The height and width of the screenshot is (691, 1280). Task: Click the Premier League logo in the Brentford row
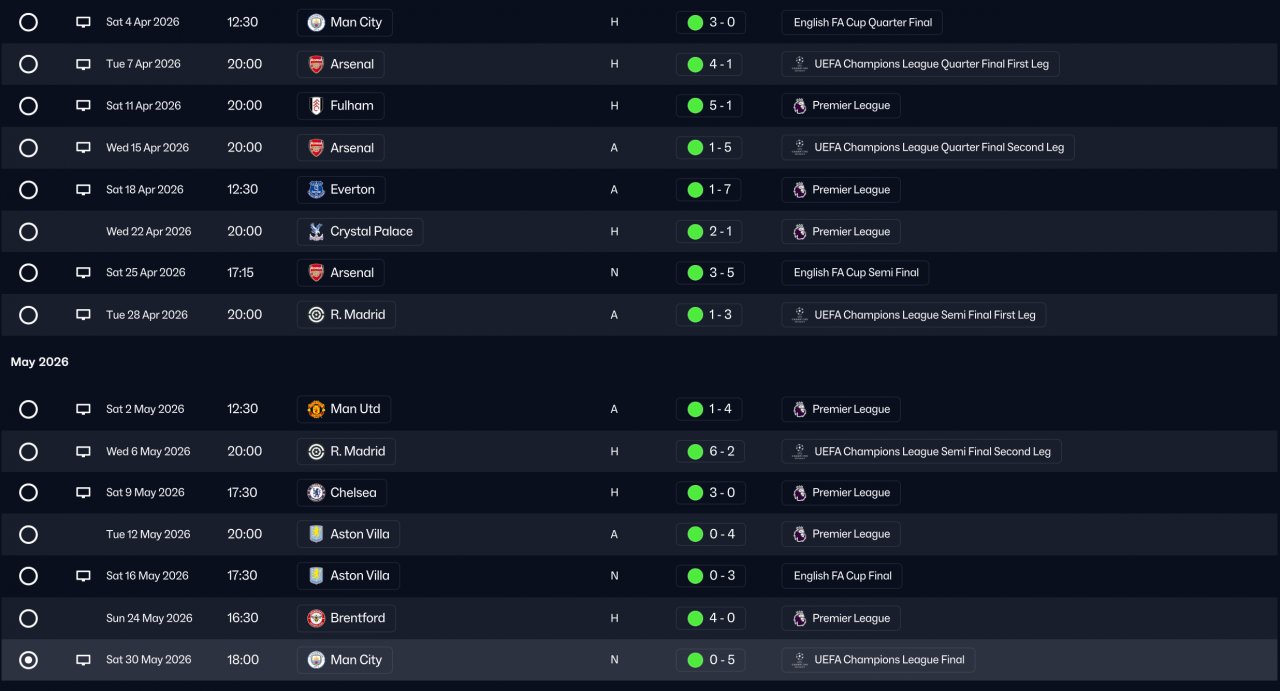799,618
